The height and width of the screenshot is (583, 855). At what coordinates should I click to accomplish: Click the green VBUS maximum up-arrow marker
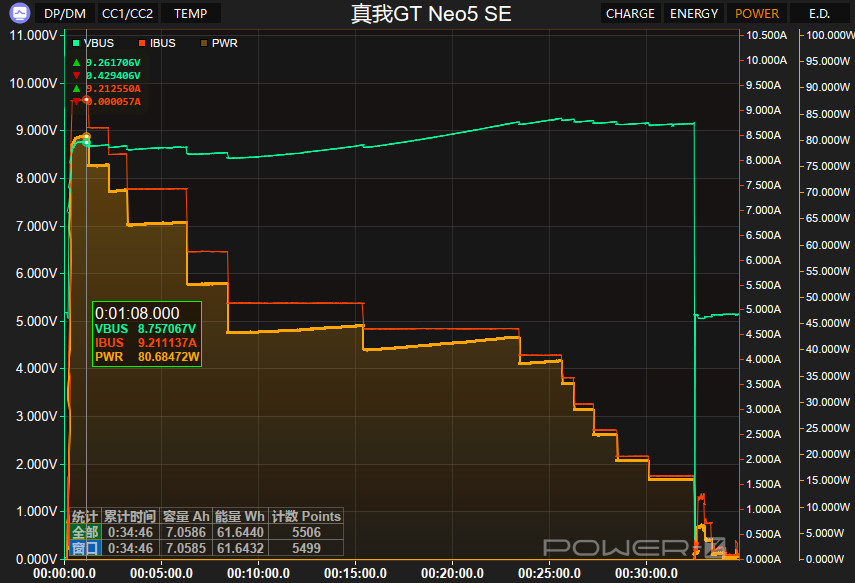coord(76,63)
